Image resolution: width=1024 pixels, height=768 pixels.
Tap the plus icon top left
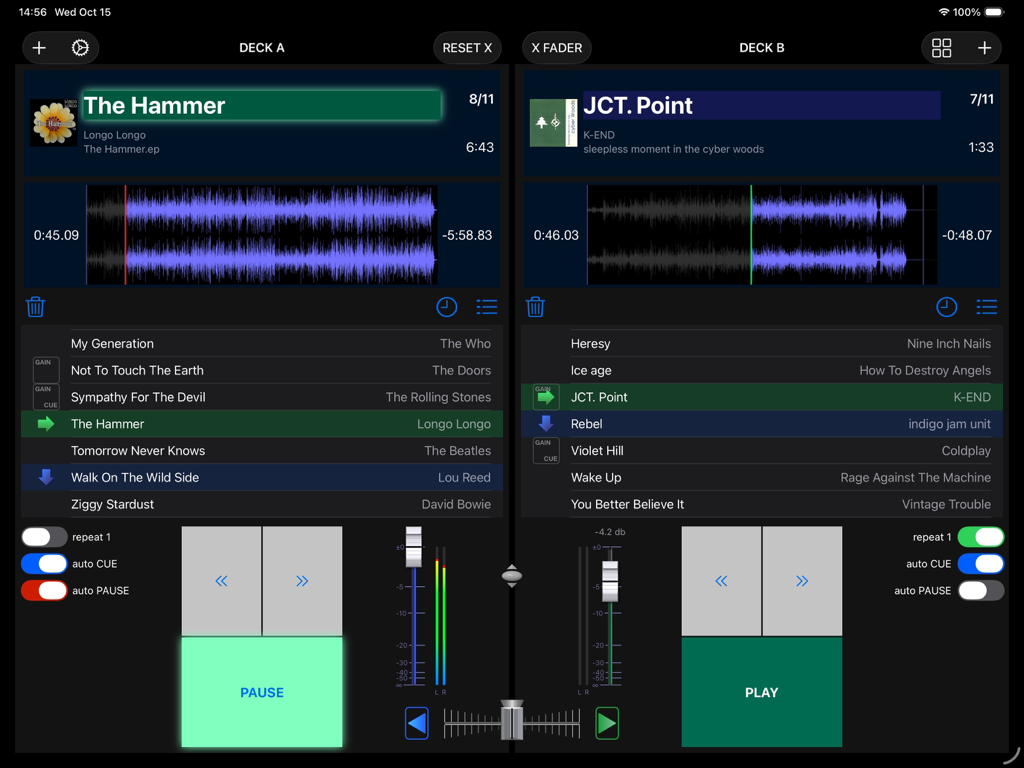[x=39, y=47]
